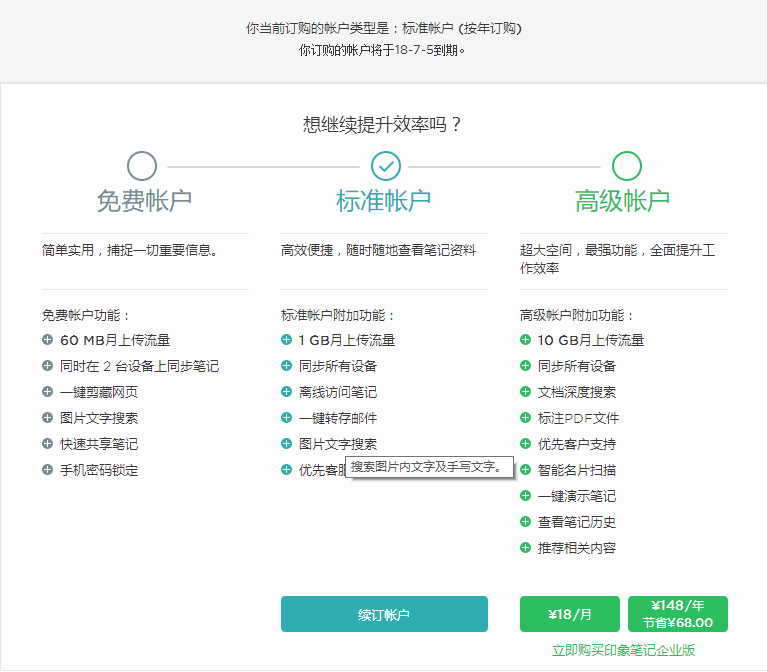Click the 续订帐户 renew button

pos(384,614)
